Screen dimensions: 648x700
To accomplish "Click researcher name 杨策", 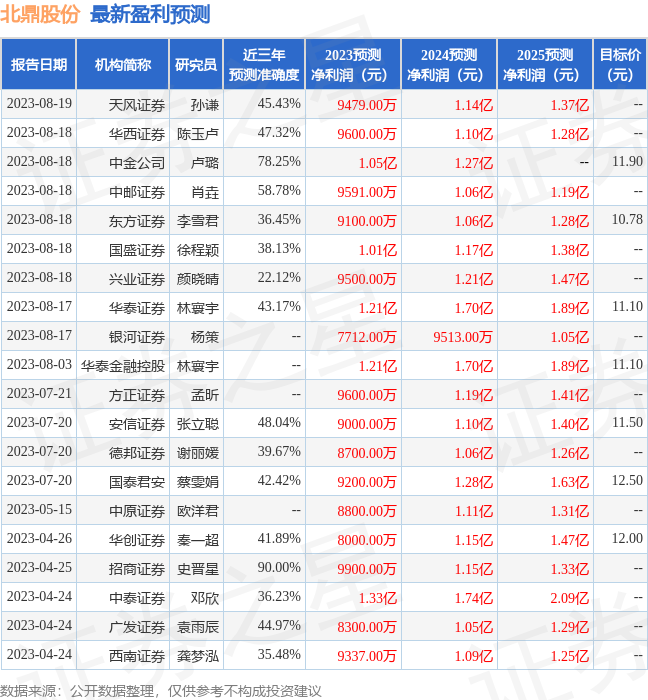I will [205, 338].
